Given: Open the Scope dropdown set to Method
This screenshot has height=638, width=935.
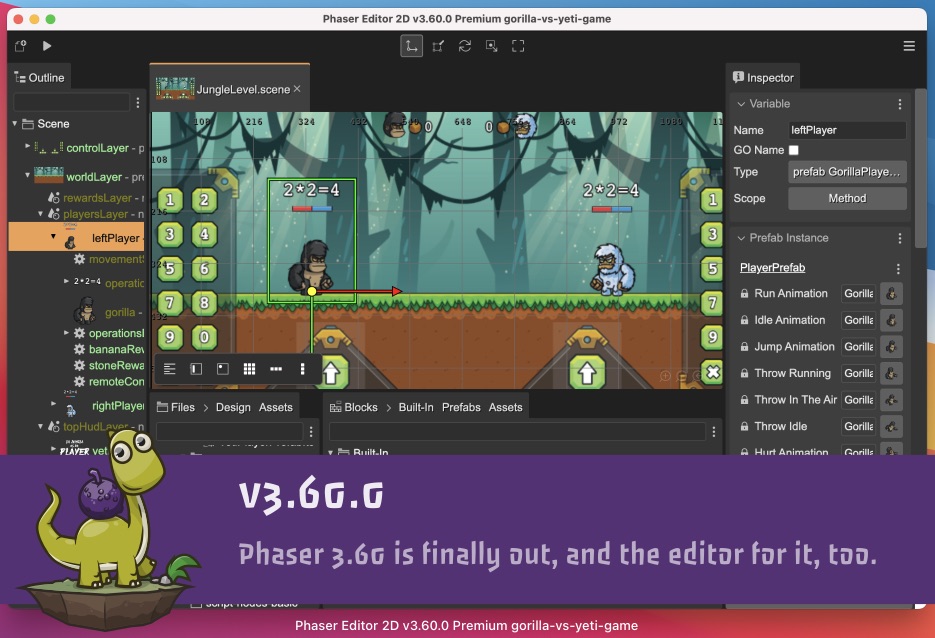Looking at the screenshot, I should tap(847, 198).
